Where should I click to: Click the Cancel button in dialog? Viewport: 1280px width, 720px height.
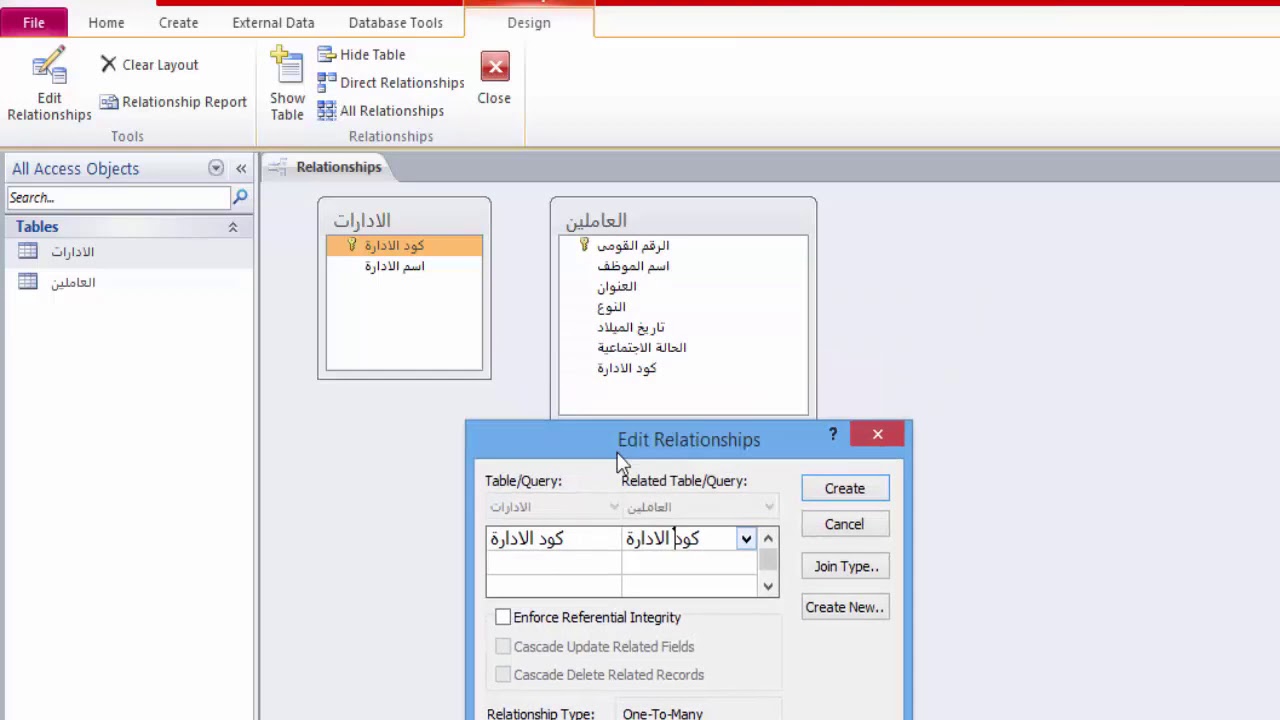pyautogui.click(x=844, y=524)
